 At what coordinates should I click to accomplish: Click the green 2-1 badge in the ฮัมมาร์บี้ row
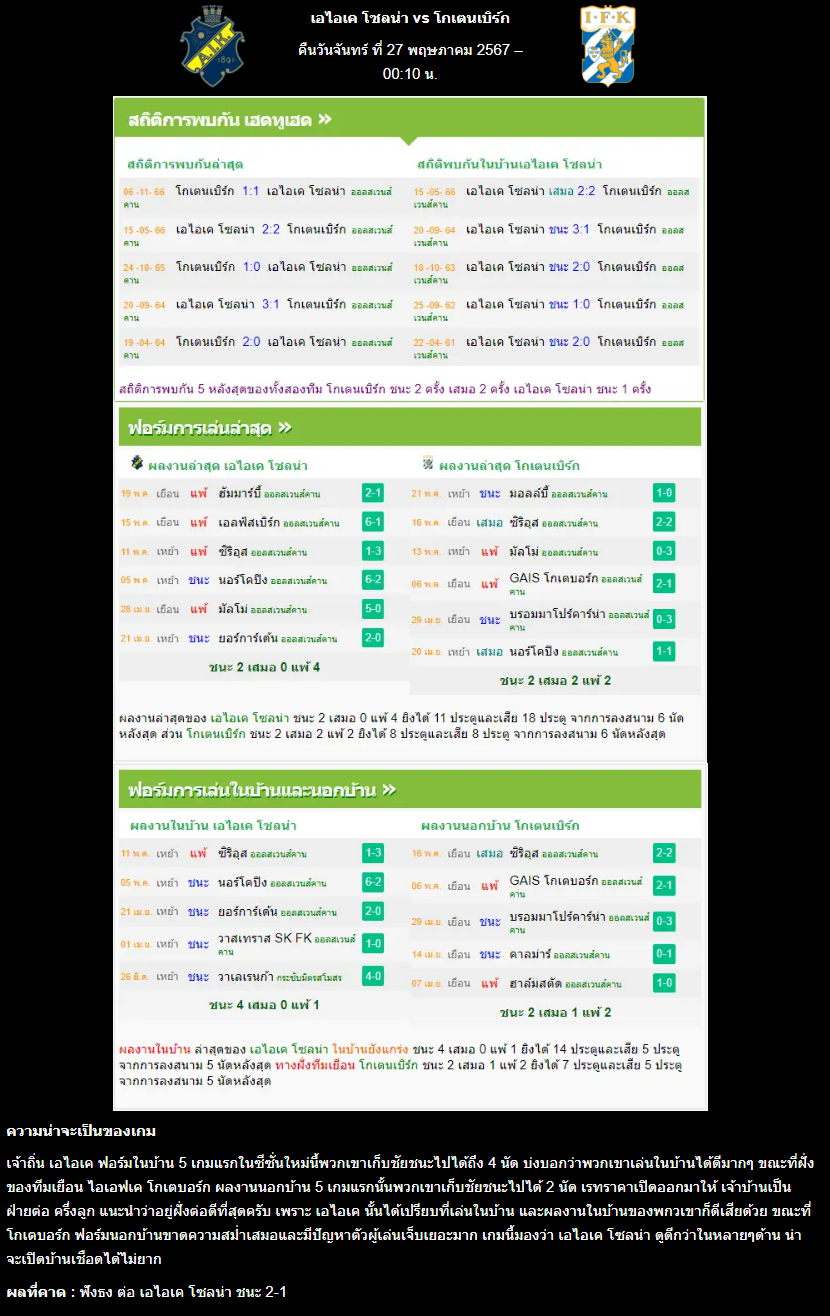tap(373, 493)
